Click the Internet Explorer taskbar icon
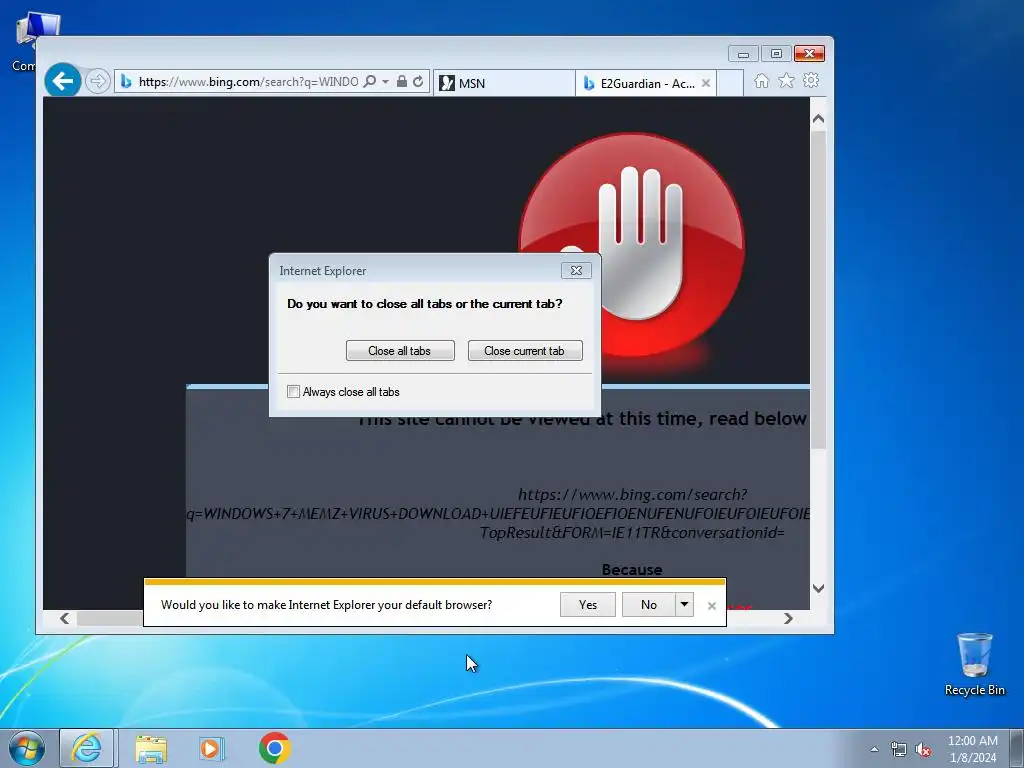 [x=87, y=748]
